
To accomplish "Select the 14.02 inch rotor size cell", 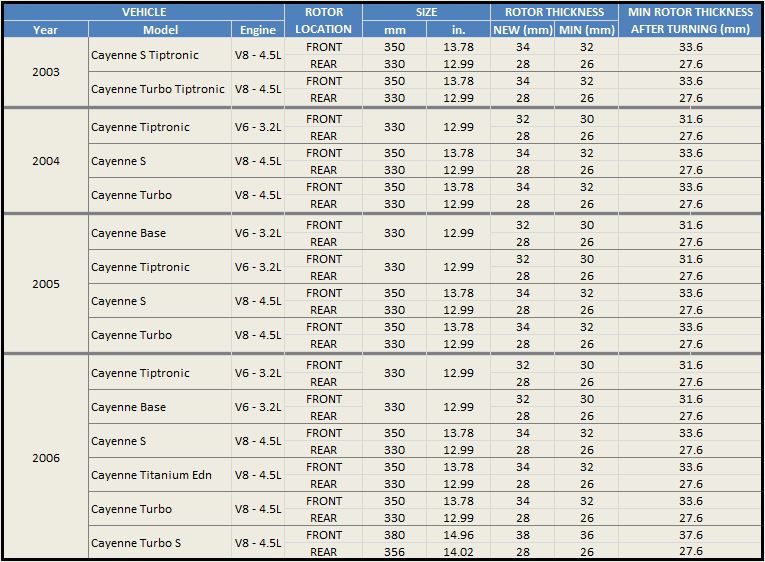I will (x=458, y=552).
